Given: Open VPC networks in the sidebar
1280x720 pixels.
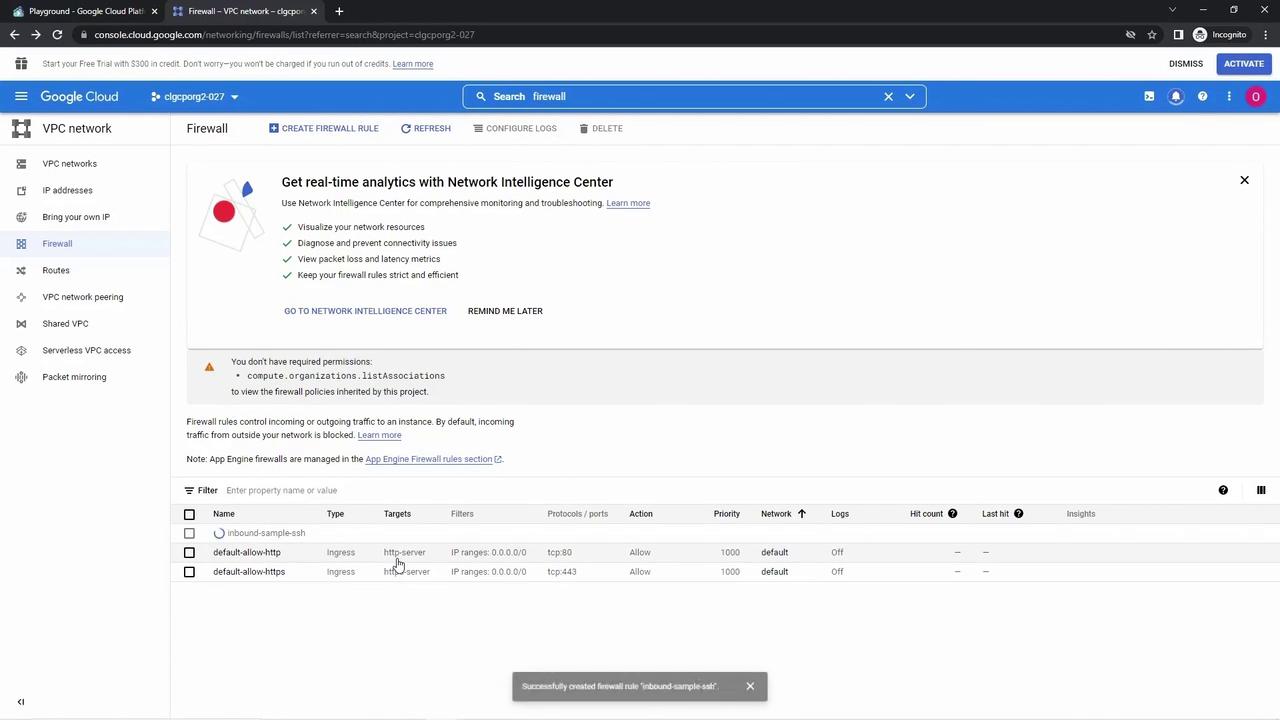Looking at the screenshot, I should [x=70, y=164].
